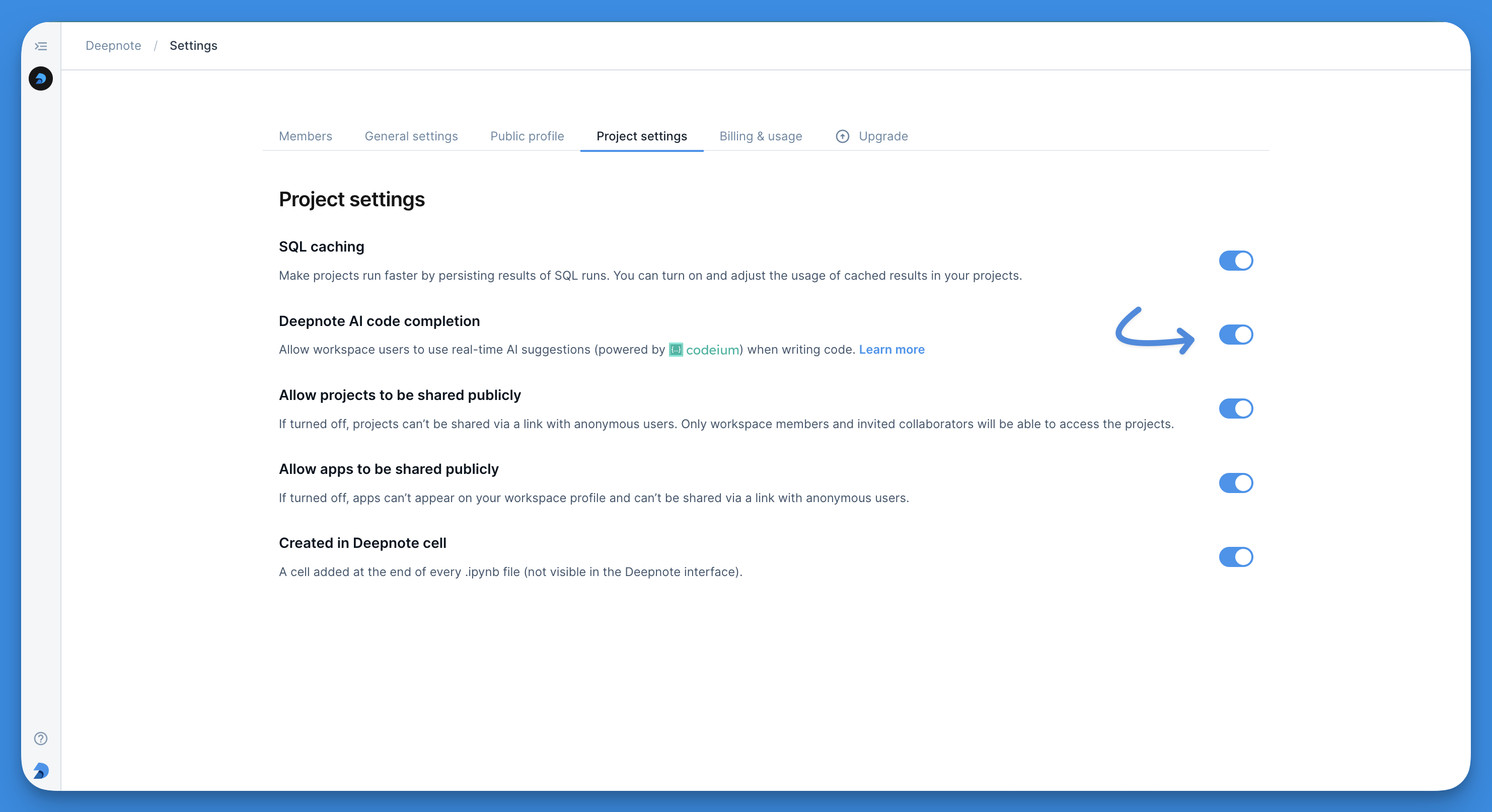Switch to the Members tab
This screenshot has height=812, width=1492.
(305, 136)
